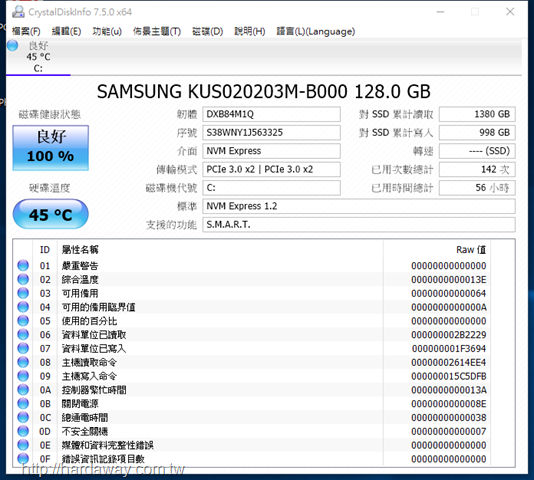Click the blue health status orb beside 良好 in disk tab
534x480 pixels.
pos(13,45)
